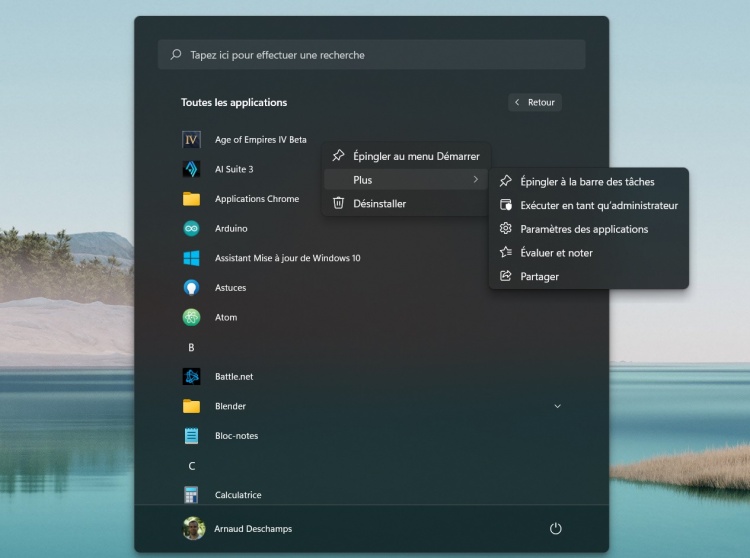Select Partager from the submenu
The width and height of the screenshot is (750, 558).
[x=589, y=276]
